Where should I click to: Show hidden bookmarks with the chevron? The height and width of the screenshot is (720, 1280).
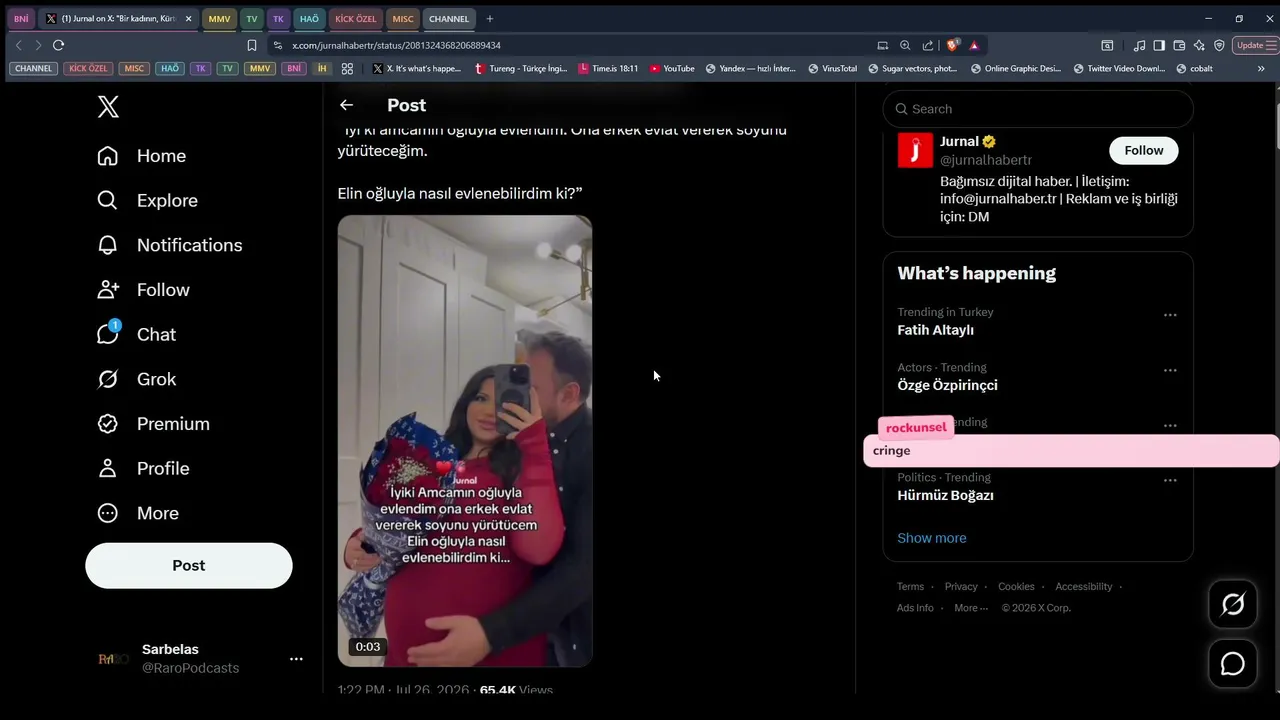[1261, 69]
